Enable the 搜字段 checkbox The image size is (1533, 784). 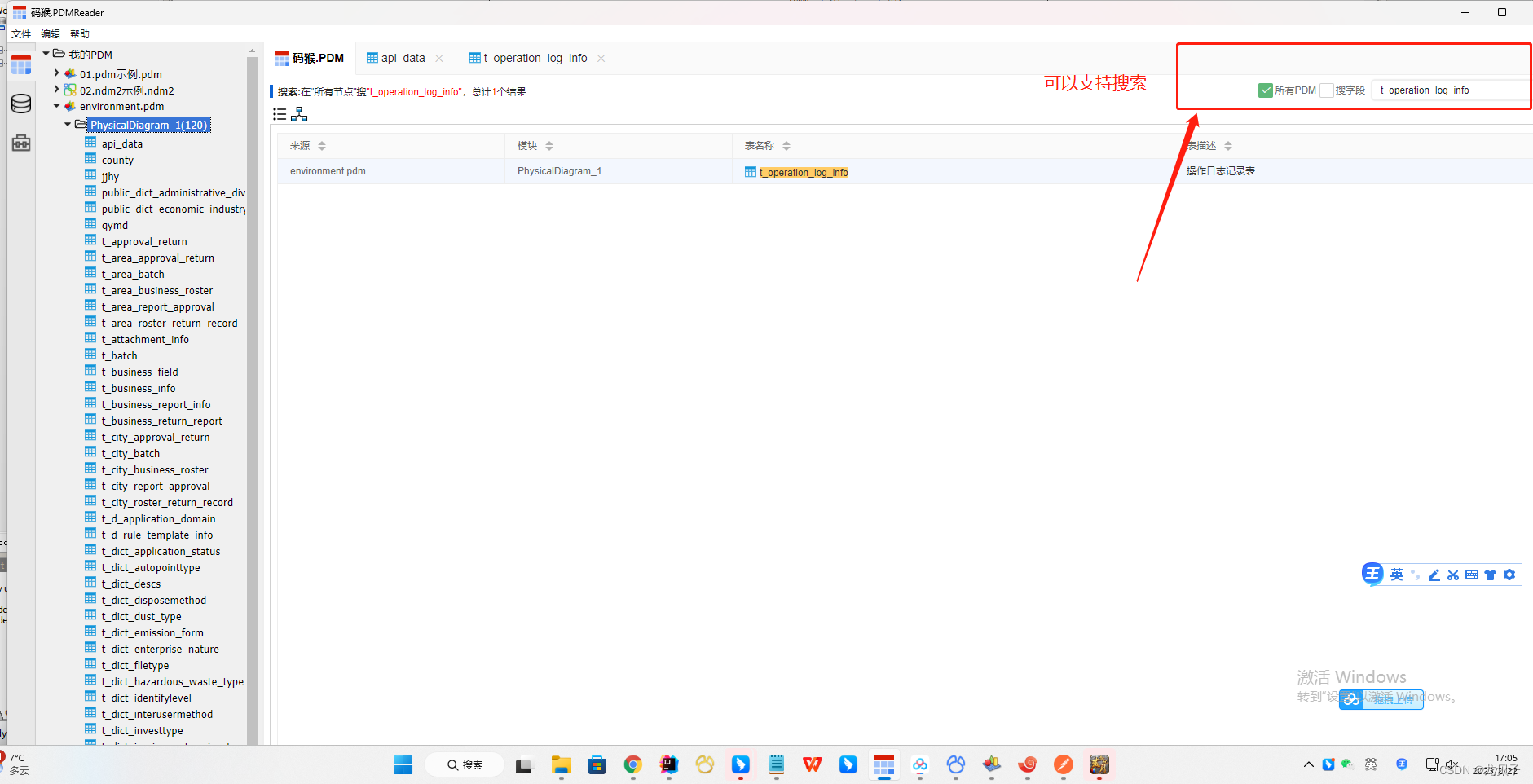coord(1327,90)
